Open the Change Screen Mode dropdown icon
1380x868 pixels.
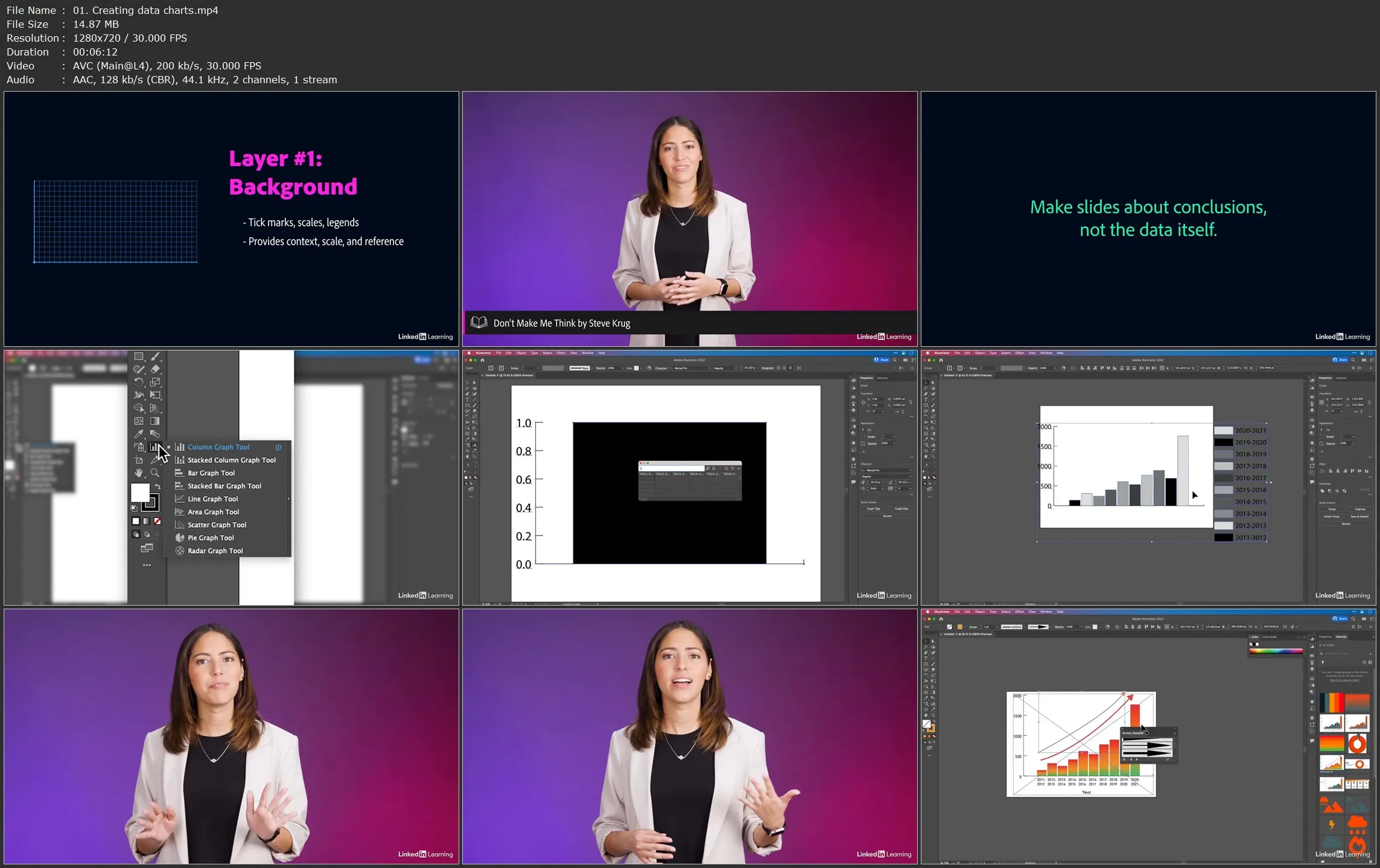(x=147, y=548)
